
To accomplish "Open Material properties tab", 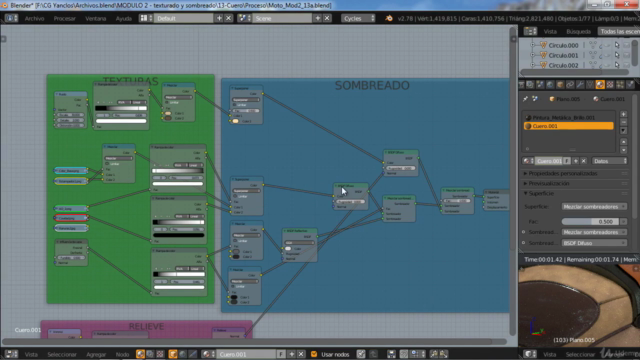I will (600, 84).
